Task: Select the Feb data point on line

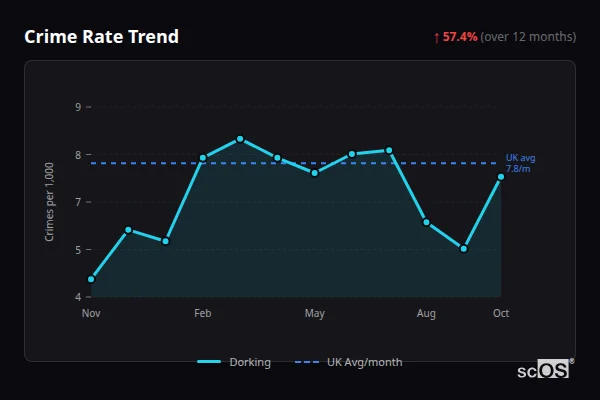Action: coord(203,158)
